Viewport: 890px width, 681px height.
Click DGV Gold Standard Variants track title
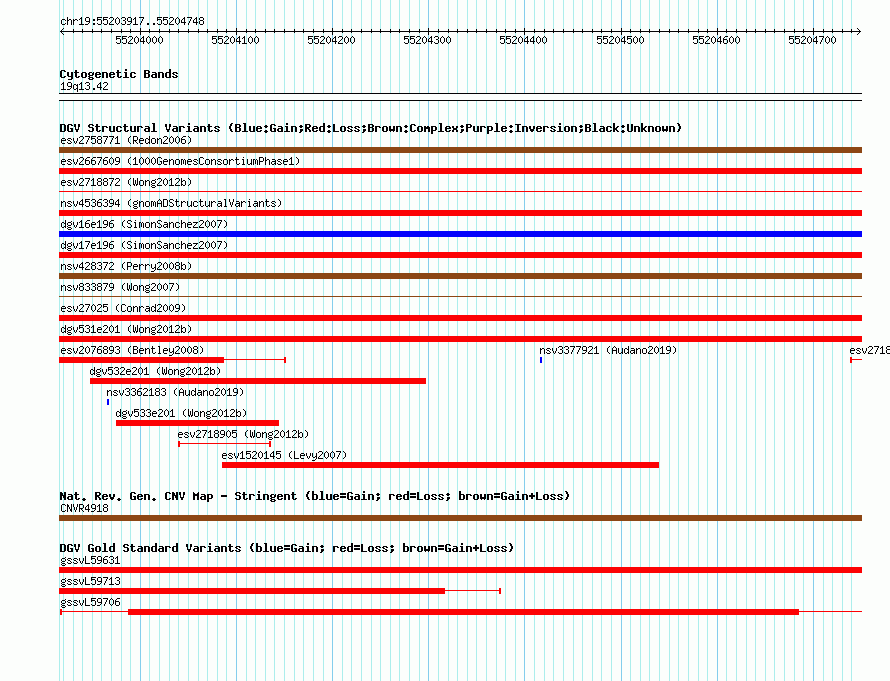coord(286,548)
